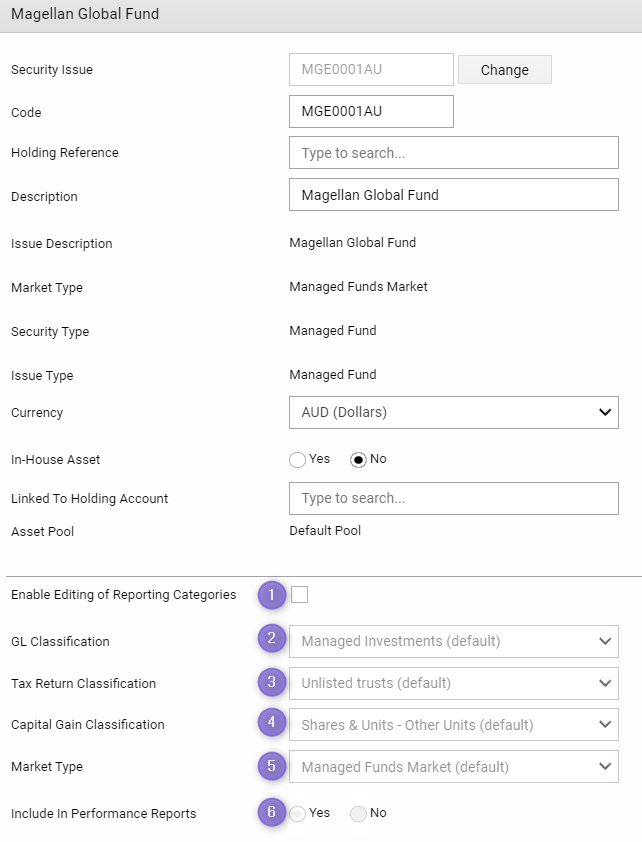Open the Currency AUD (Dollars) dropdown
The width and height of the screenshot is (642, 842).
tap(454, 412)
